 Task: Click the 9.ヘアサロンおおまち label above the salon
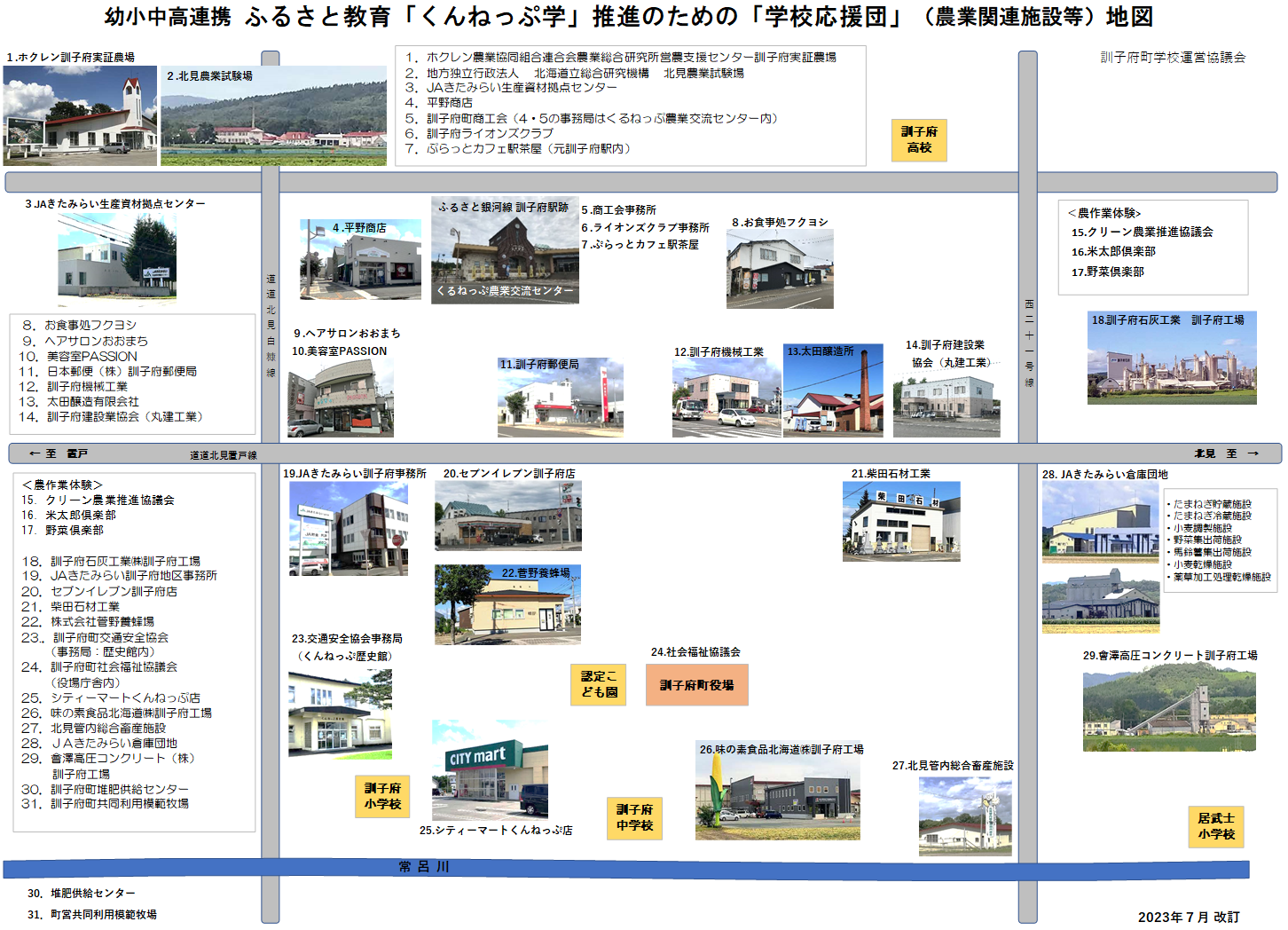(347, 334)
